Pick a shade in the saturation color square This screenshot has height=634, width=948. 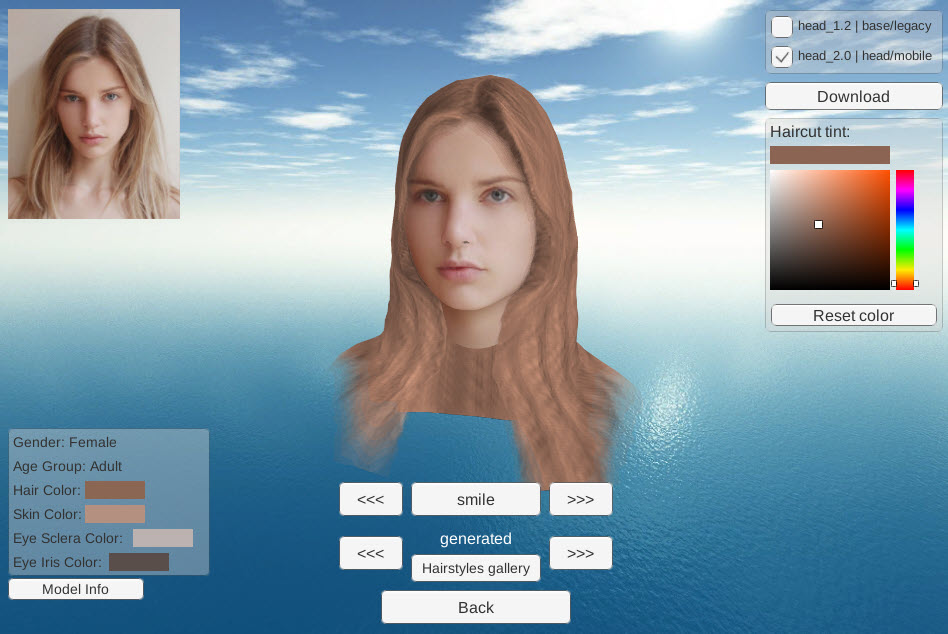click(829, 230)
